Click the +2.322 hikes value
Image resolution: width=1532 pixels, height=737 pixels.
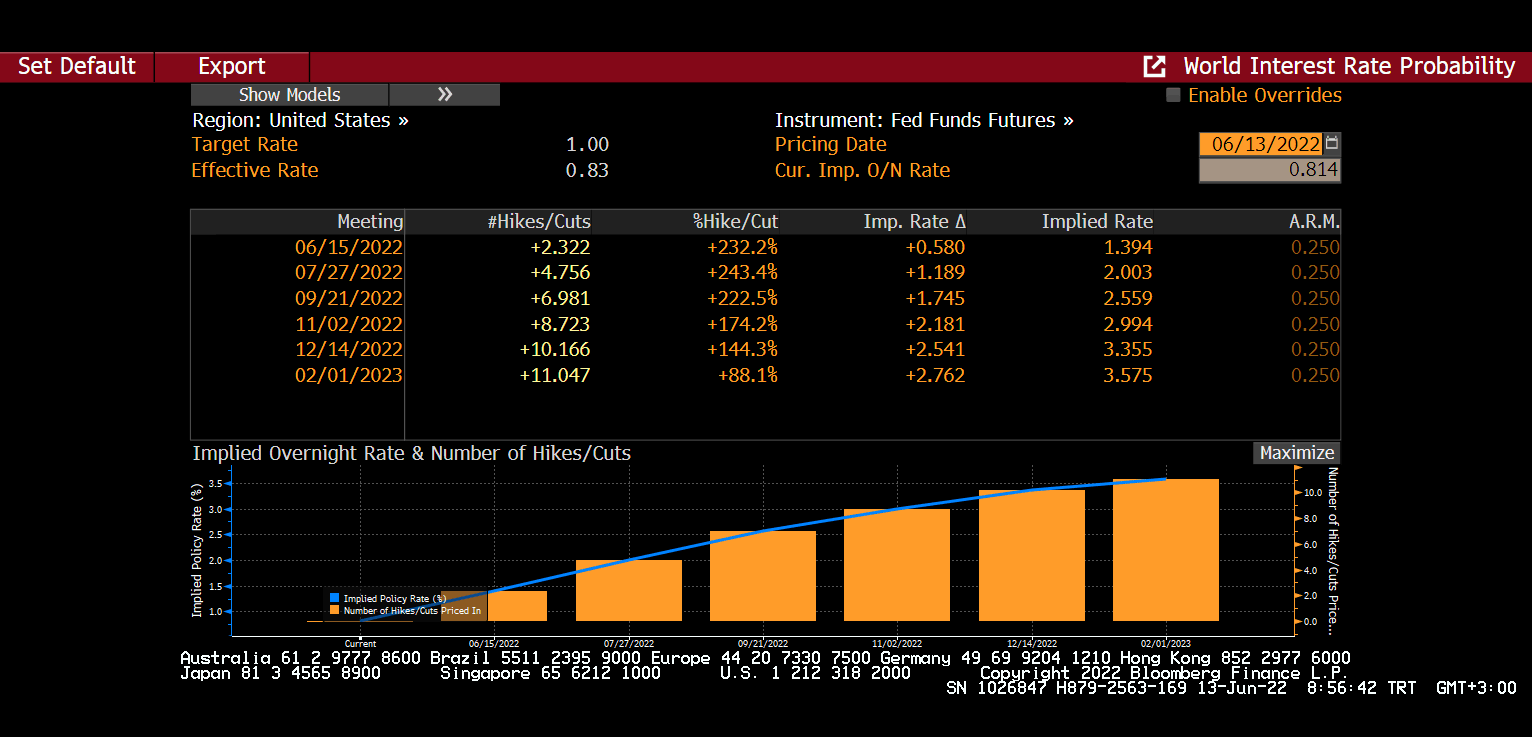560,247
